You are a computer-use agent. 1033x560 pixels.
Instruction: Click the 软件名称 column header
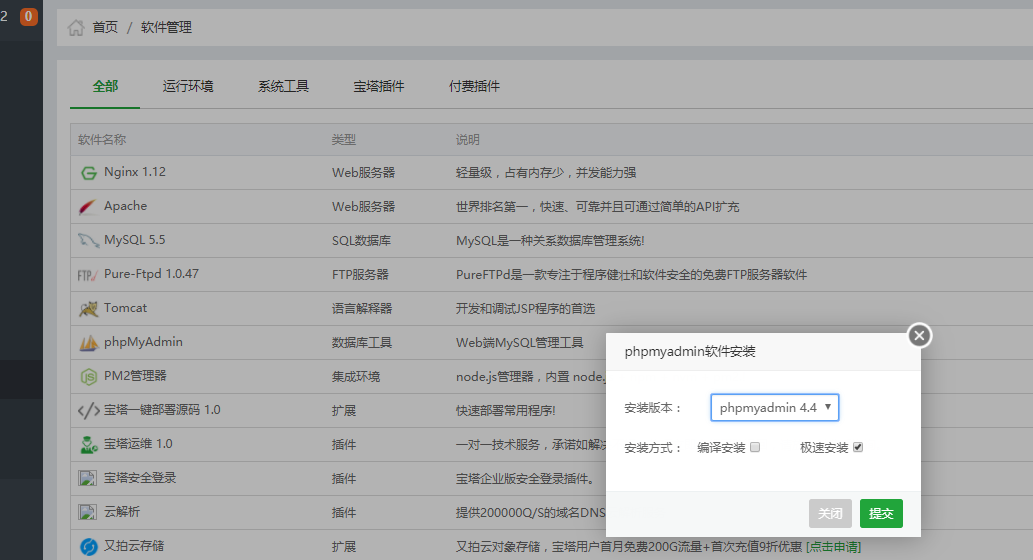click(x=102, y=140)
